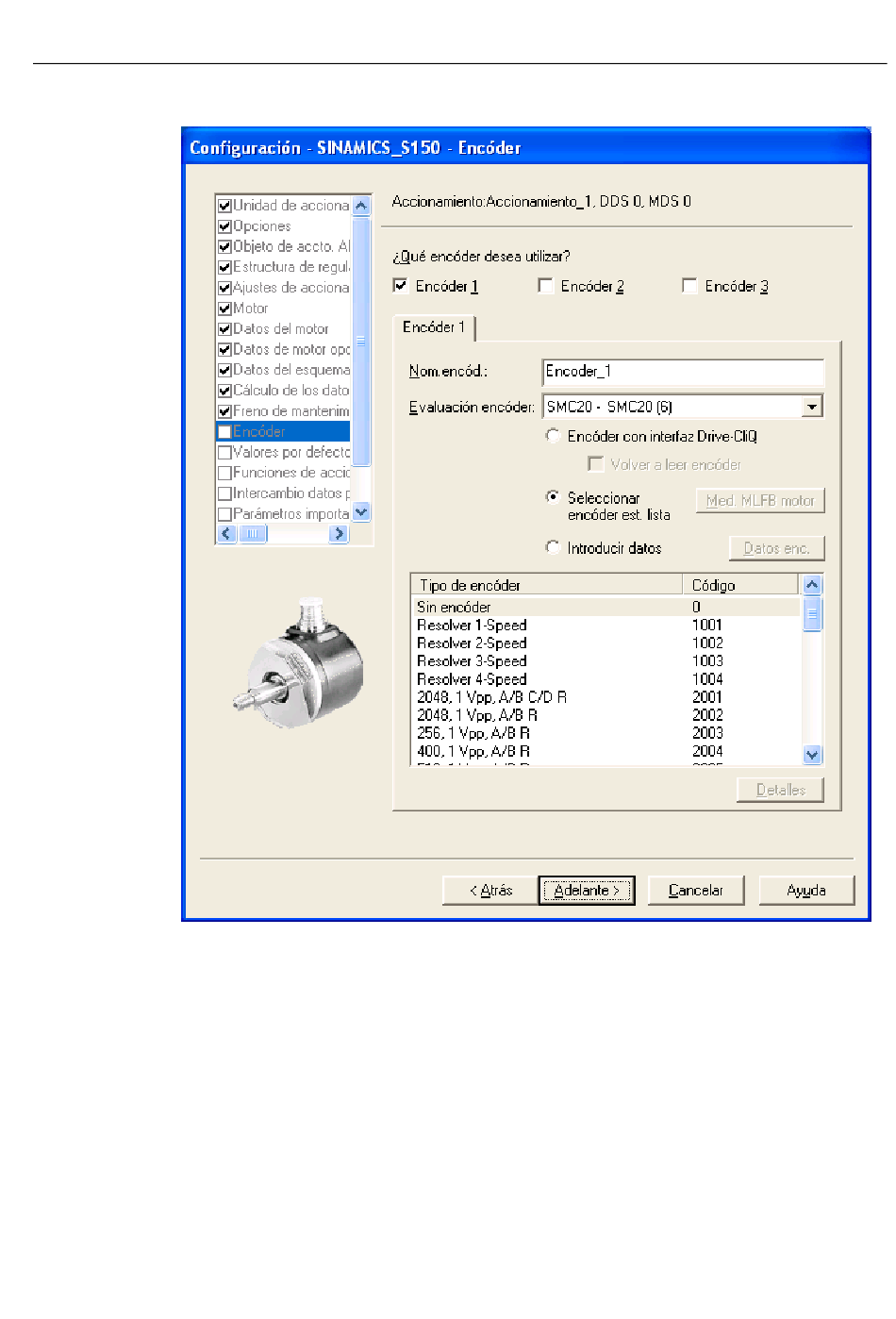Click code 2001 in Código column

707,696
